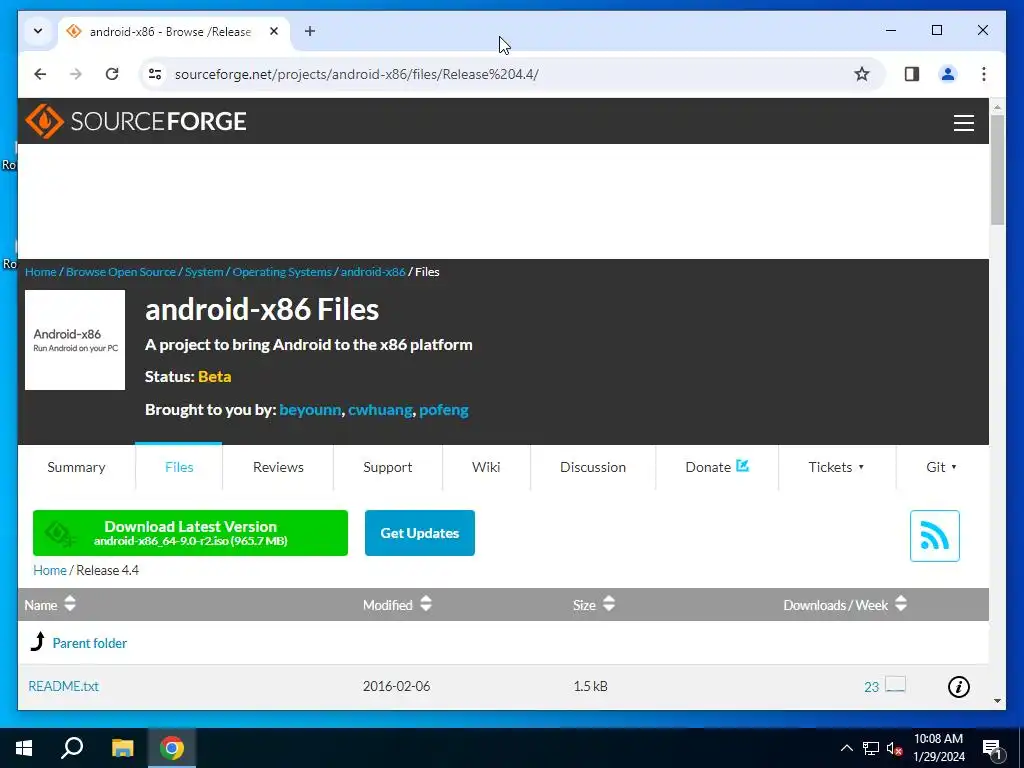Go to Parent folder link
The height and width of the screenshot is (768, 1024).
pyautogui.click(x=89, y=643)
